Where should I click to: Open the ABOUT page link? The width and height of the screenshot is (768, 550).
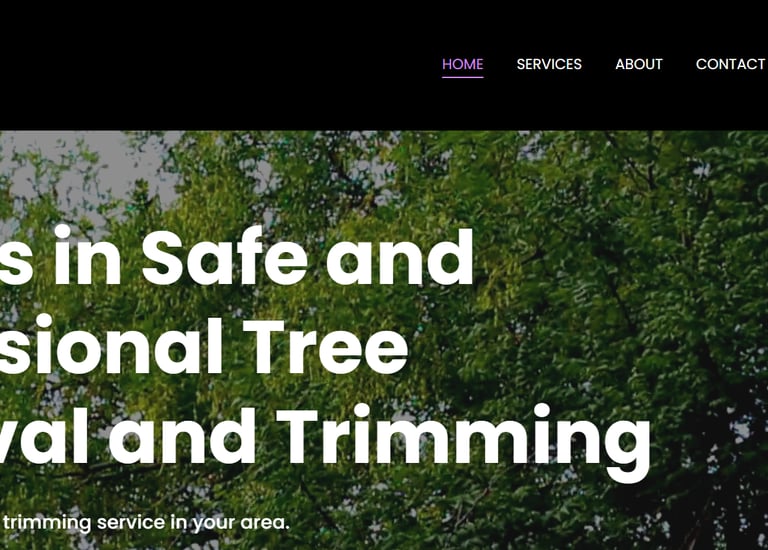pyautogui.click(x=639, y=64)
